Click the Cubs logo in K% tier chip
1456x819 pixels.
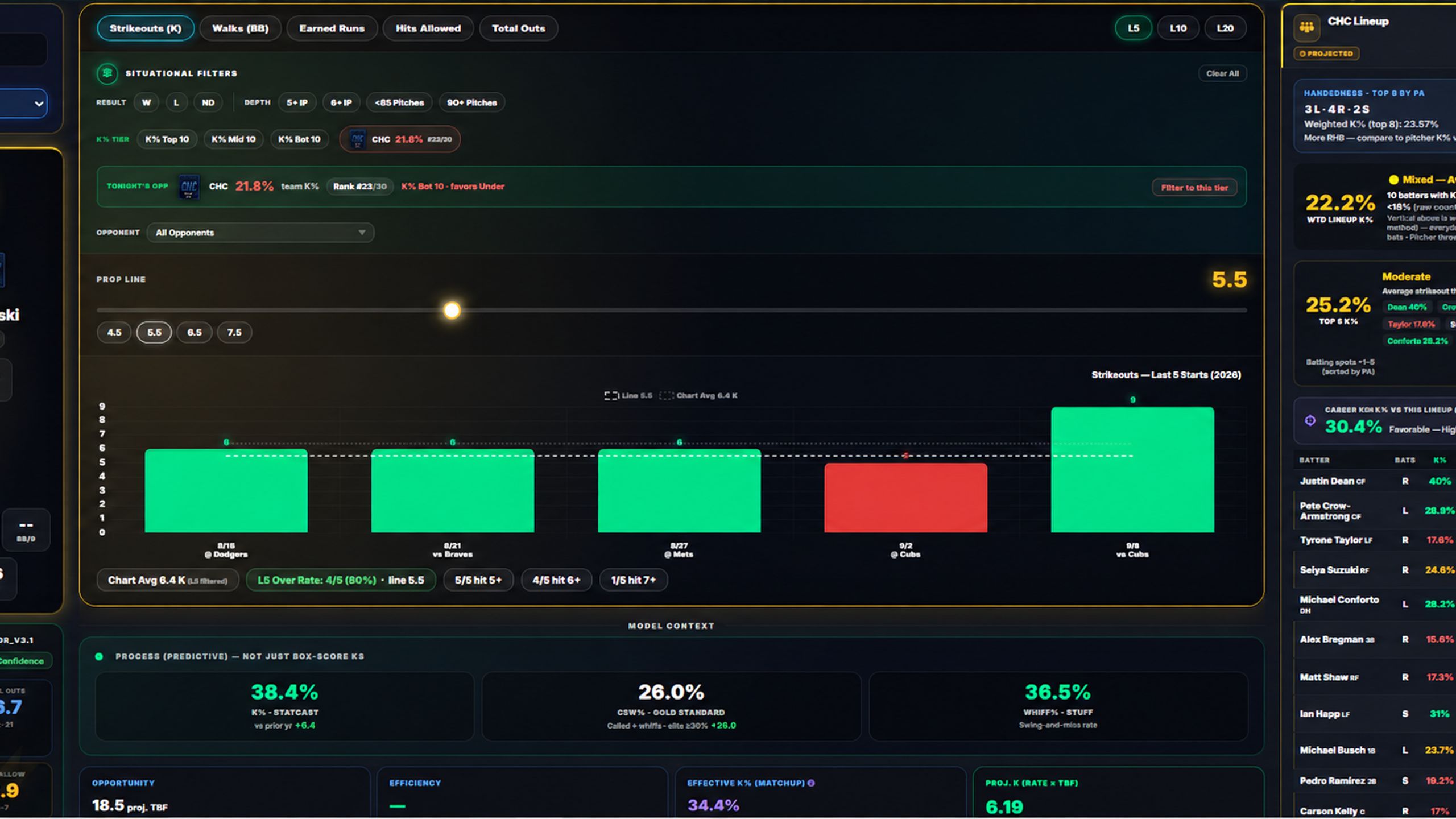357,139
